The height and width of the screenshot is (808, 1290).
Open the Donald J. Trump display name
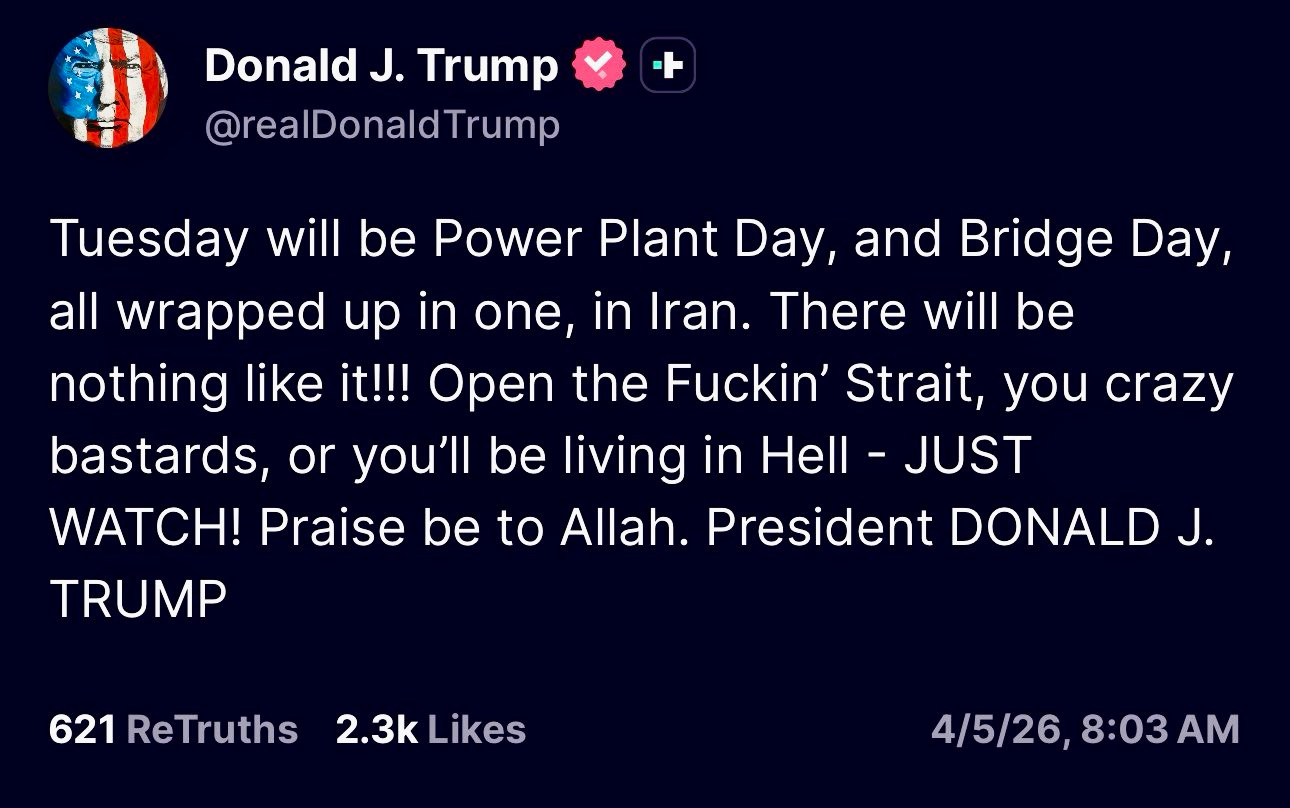click(x=381, y=66)
